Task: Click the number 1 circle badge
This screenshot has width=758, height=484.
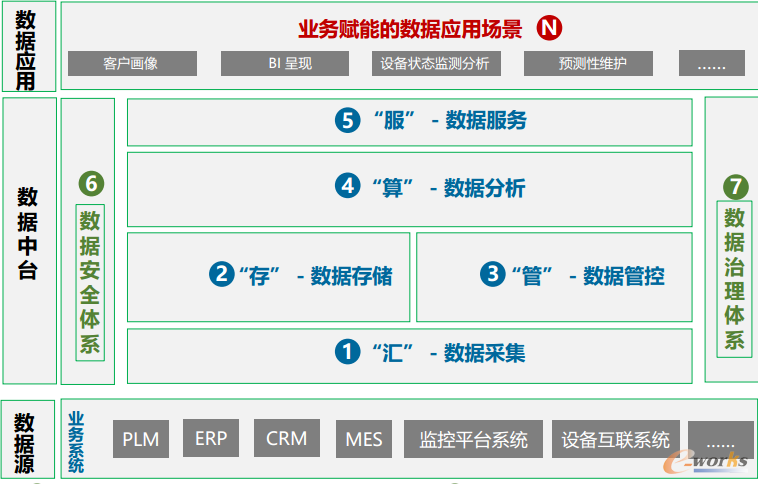Action: (348, 352)
